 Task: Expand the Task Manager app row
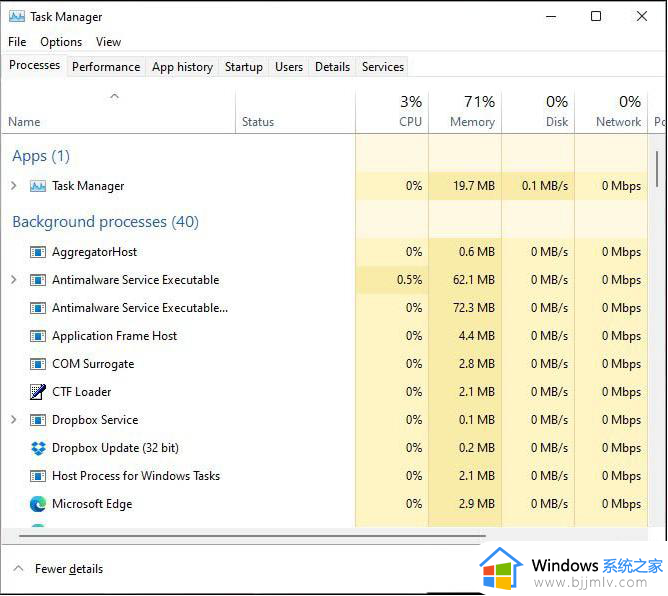coord(14,186)
